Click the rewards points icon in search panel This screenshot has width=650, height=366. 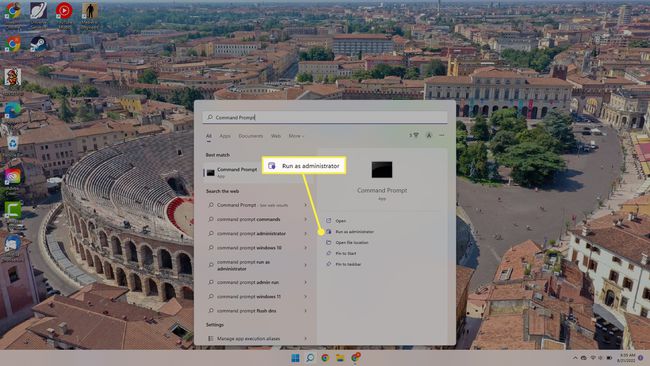(x=414, y=136)
